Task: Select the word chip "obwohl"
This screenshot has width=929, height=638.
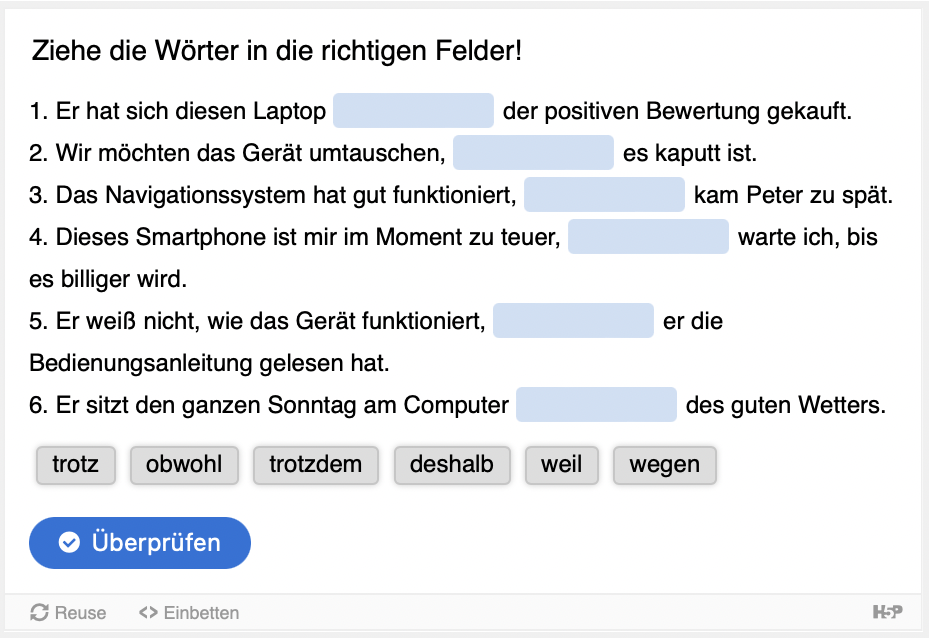Action: [x=184, y=465]
